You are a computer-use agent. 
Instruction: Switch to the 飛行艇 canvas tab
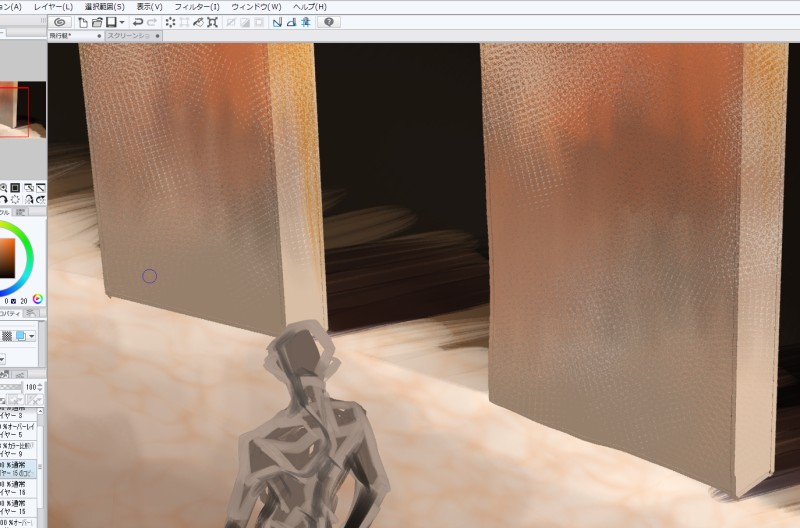(76, 36)
